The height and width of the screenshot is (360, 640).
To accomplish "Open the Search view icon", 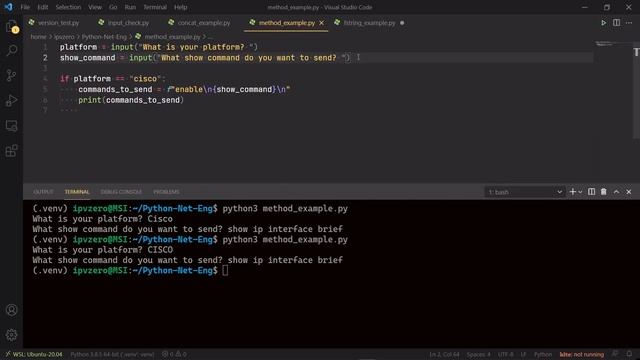I will pos(11,51).
